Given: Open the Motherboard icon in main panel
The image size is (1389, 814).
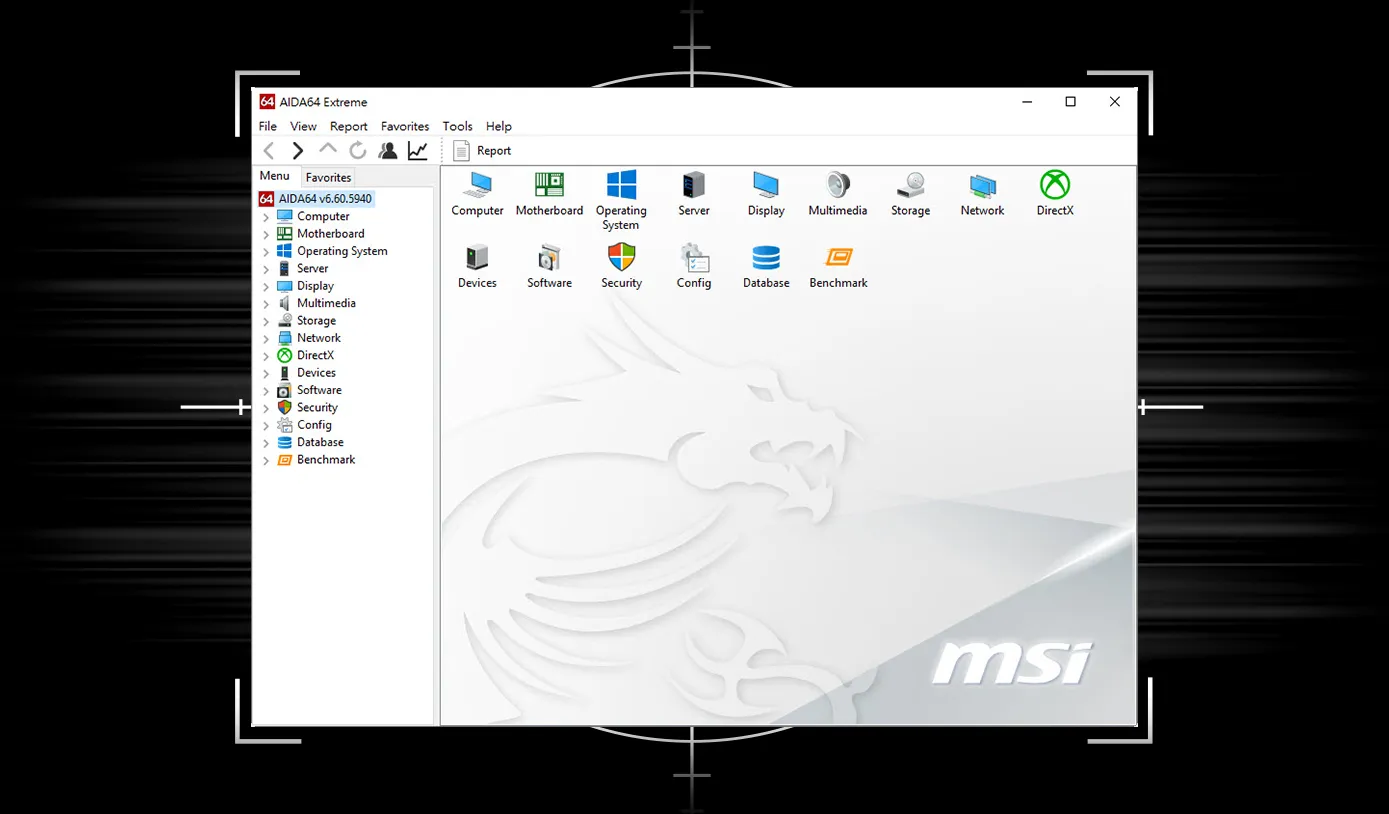Looking at the screenshot, I should [x=549, y=186].
